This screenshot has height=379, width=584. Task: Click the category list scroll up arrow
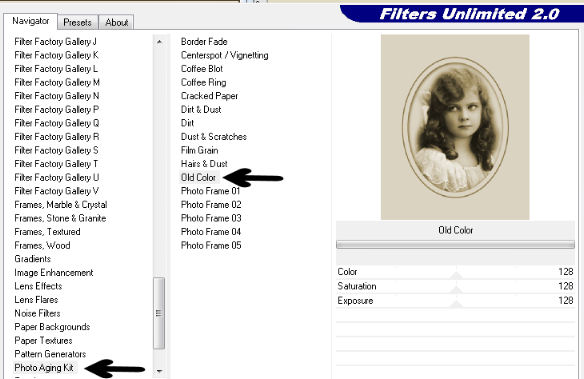click(x=159, y=42)
